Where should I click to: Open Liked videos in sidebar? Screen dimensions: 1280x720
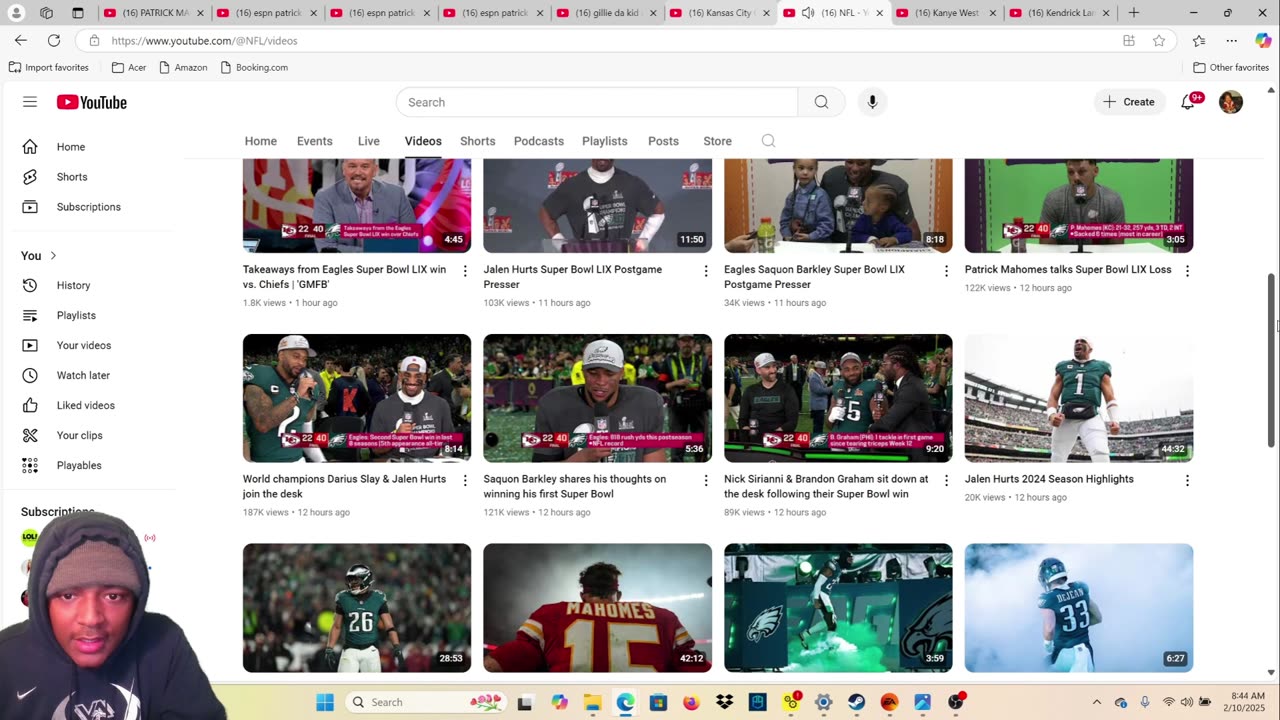[x=87, y=405]
